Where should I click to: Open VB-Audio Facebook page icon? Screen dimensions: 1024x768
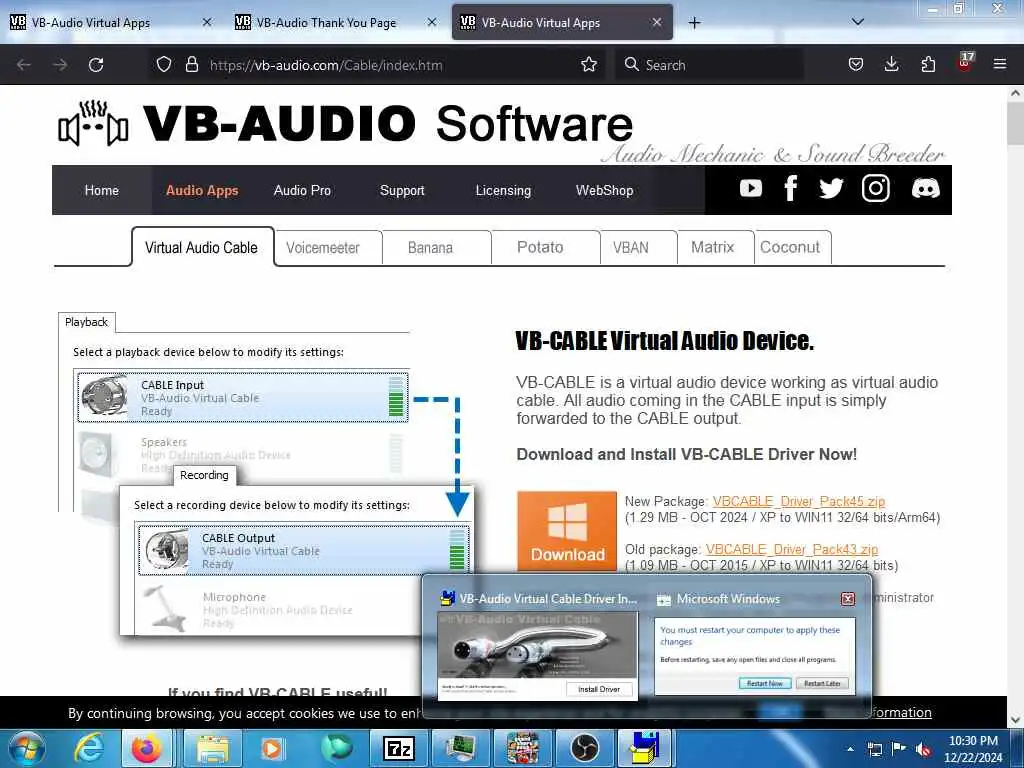coord(790,189)
